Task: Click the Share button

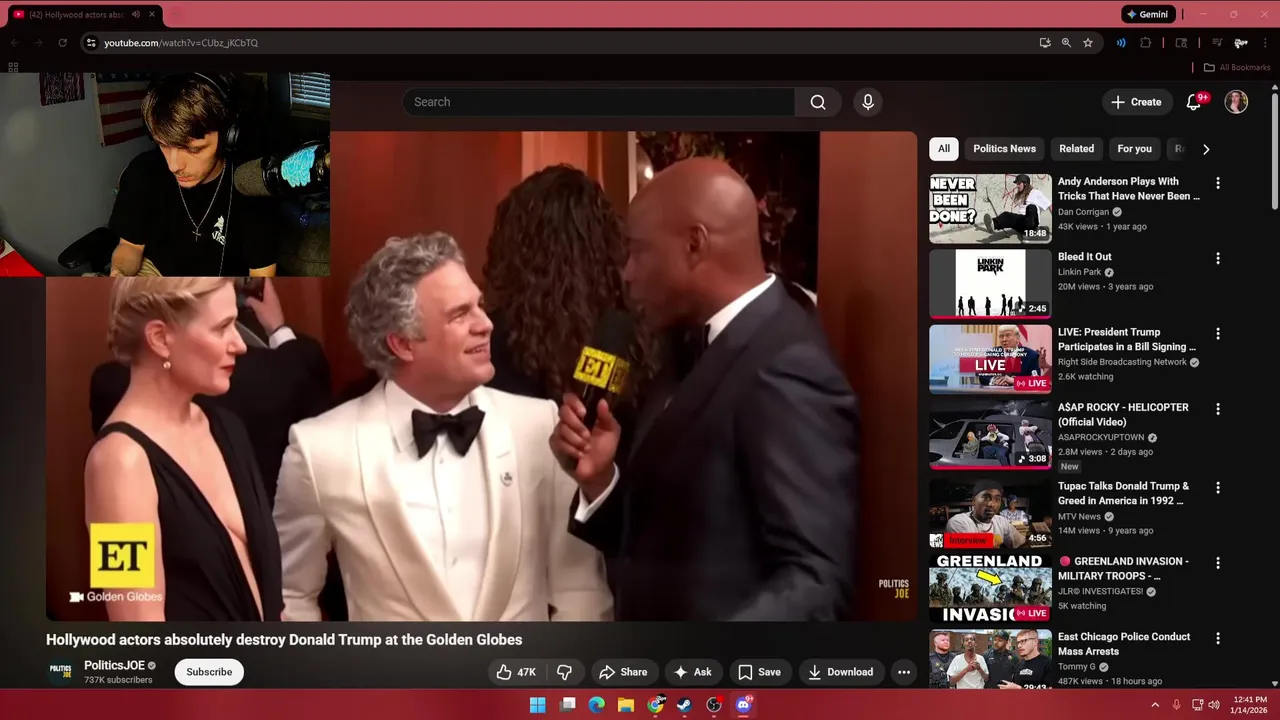Action: (623, 672)
